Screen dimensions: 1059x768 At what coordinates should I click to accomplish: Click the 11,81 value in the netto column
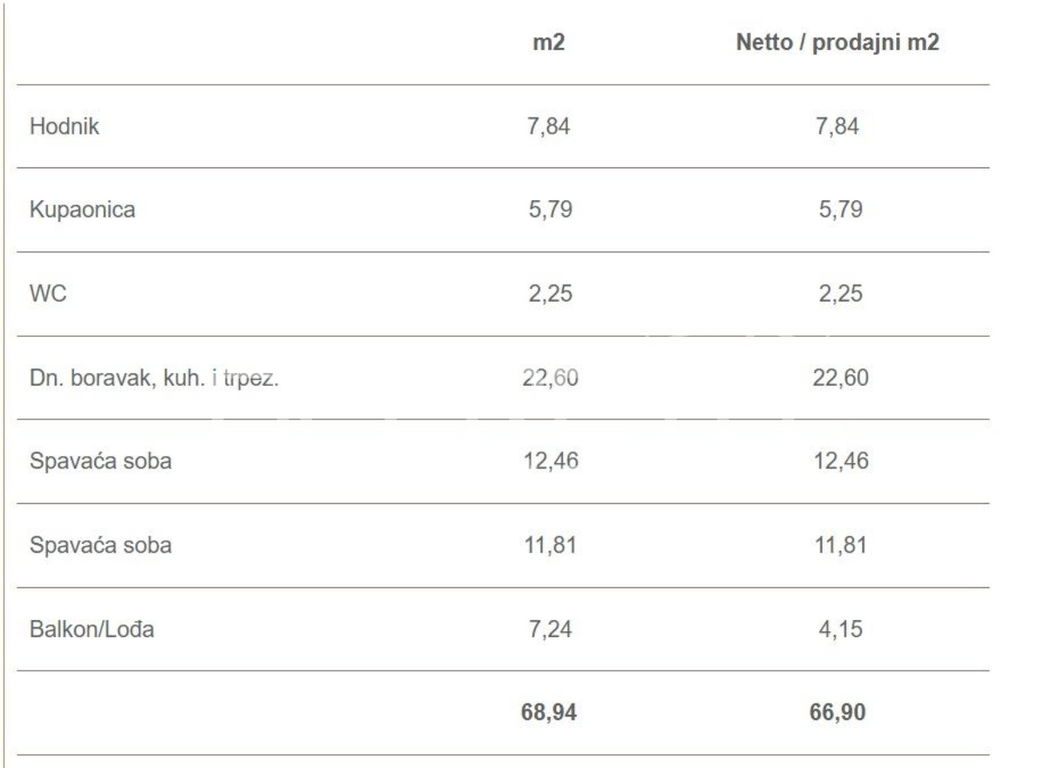click(x=840, y=546)
